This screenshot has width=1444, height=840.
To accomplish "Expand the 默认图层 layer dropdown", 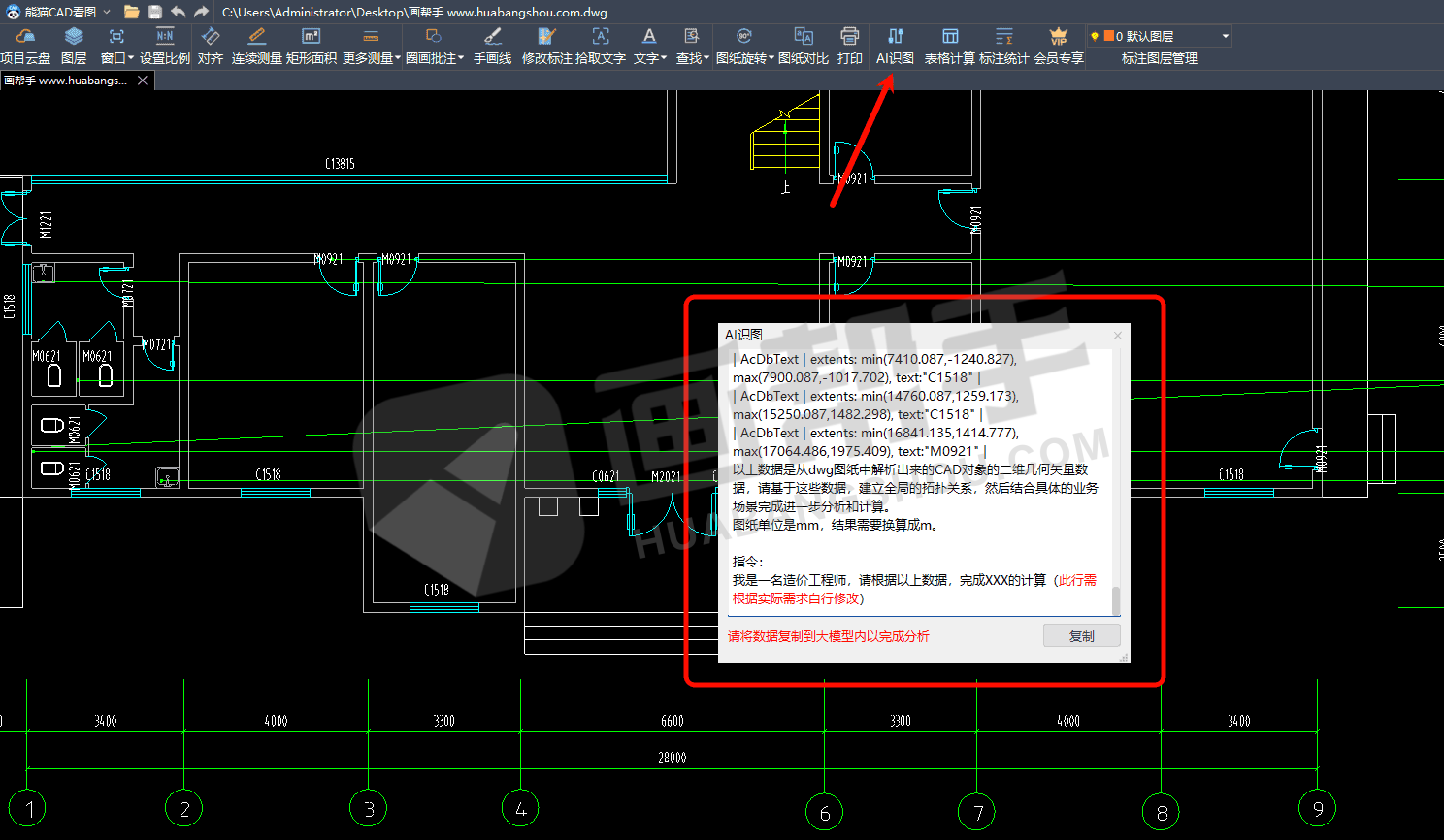I will pyautogui.click(x=1225, y=37).
